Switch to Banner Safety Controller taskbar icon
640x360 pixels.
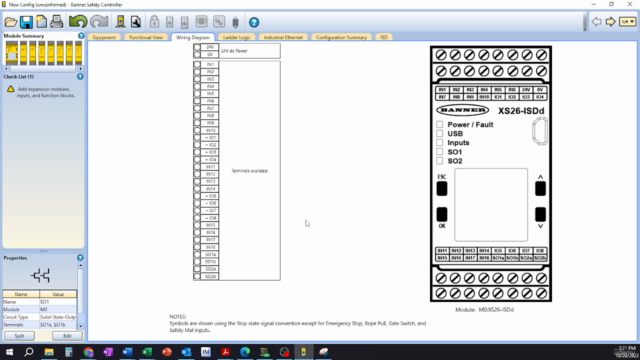304,352
